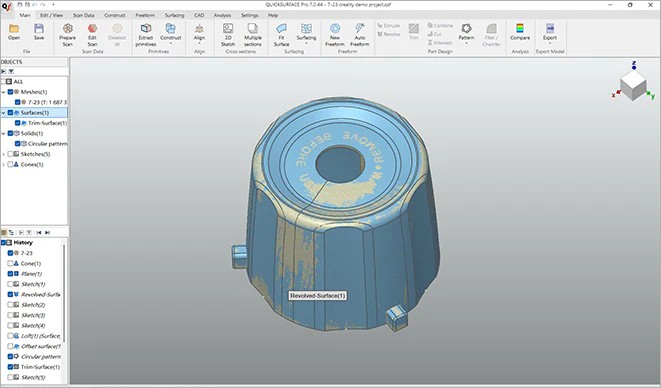661x388 pixels.
Task: Collapse the Meshes(1) tree node
Action: tap(4, 92)
